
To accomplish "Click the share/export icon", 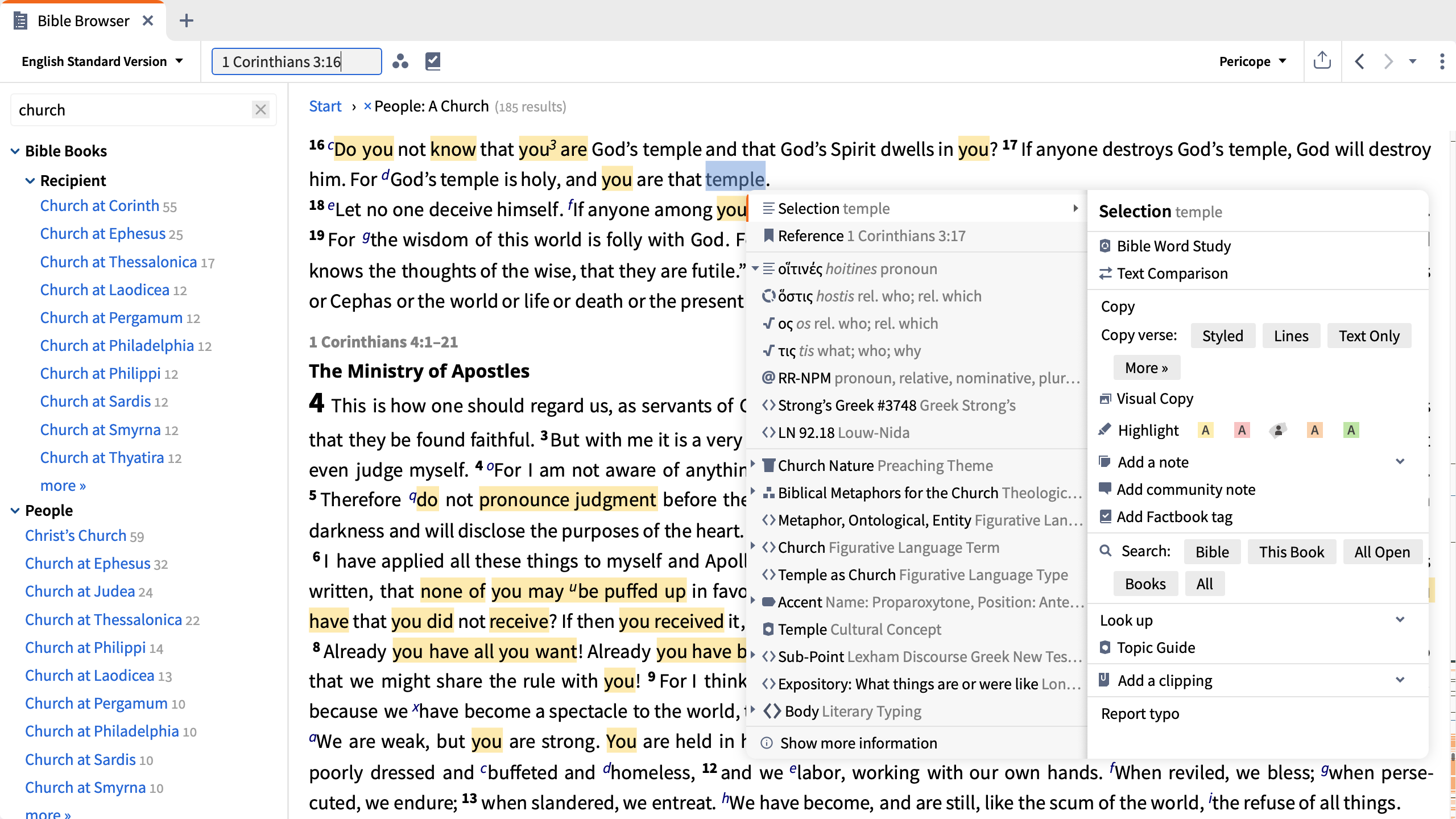I will click(1322, 60).
